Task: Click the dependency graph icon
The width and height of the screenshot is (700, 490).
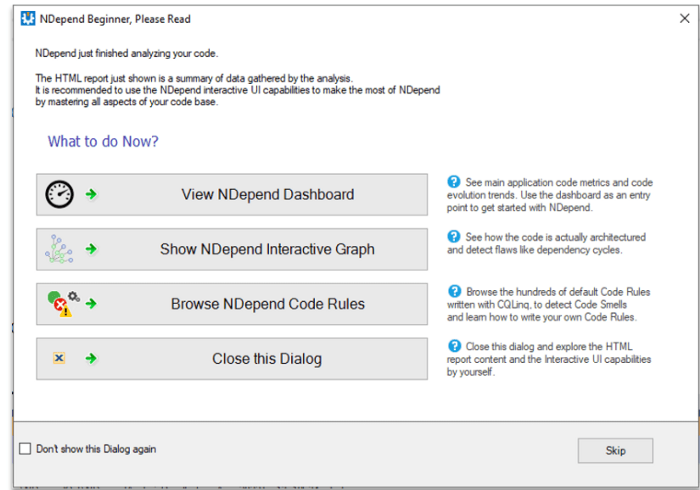Action: click(x=60, y=249)
